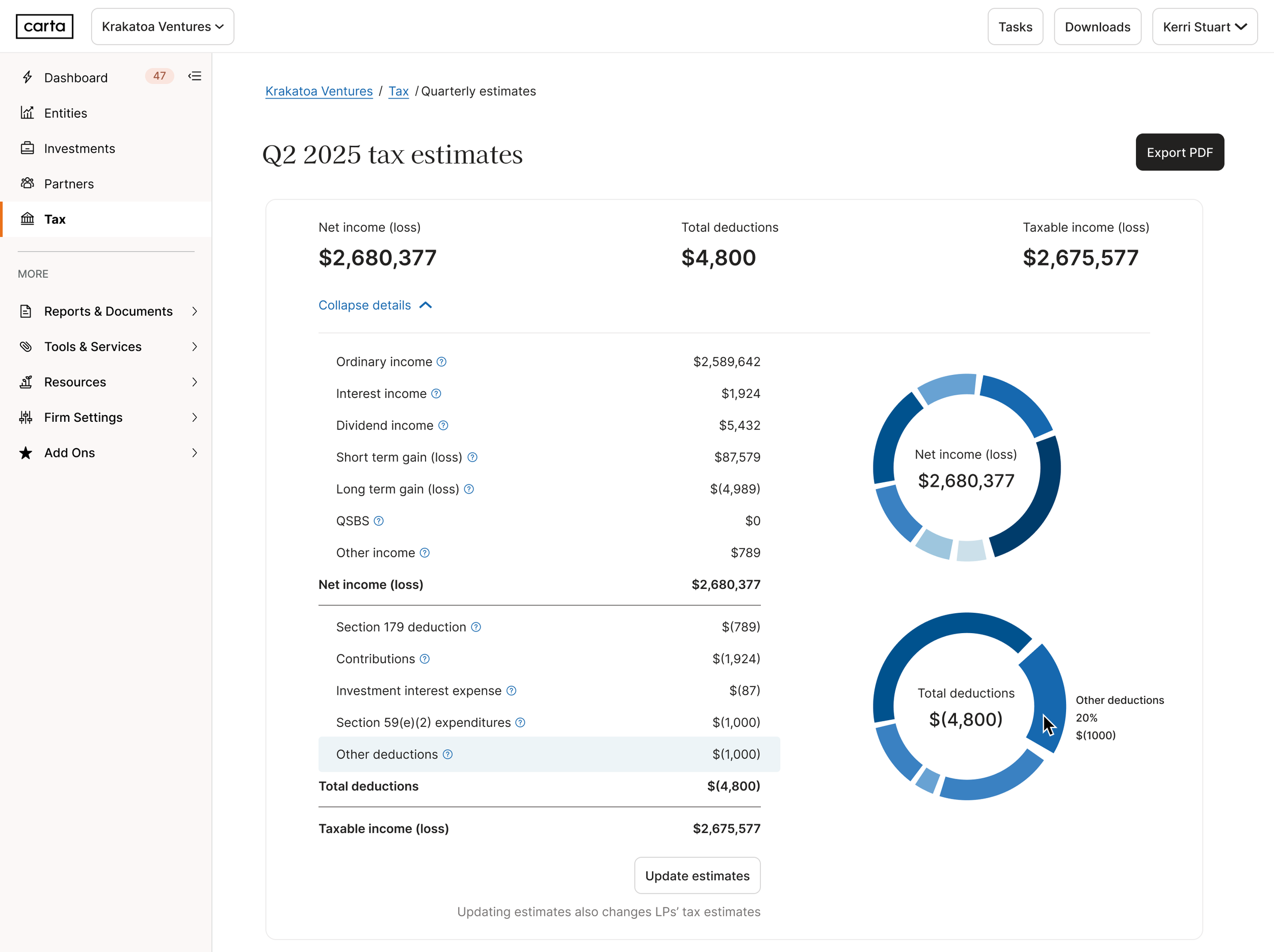Click the Export PDF button
The height and width of the screenshot is (952, 1274).
pos(1179,152)
